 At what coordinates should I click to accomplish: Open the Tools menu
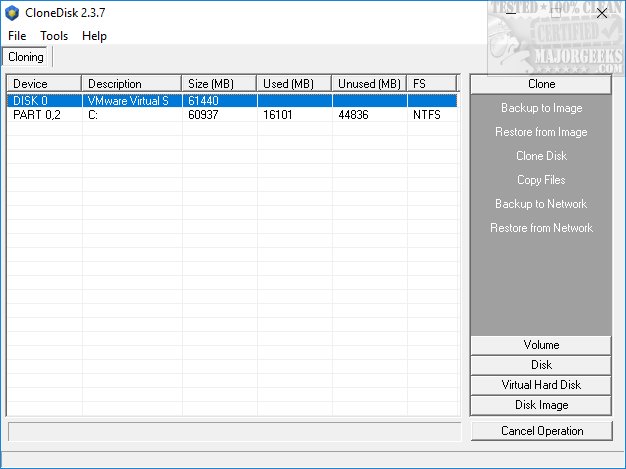[54, 36]
